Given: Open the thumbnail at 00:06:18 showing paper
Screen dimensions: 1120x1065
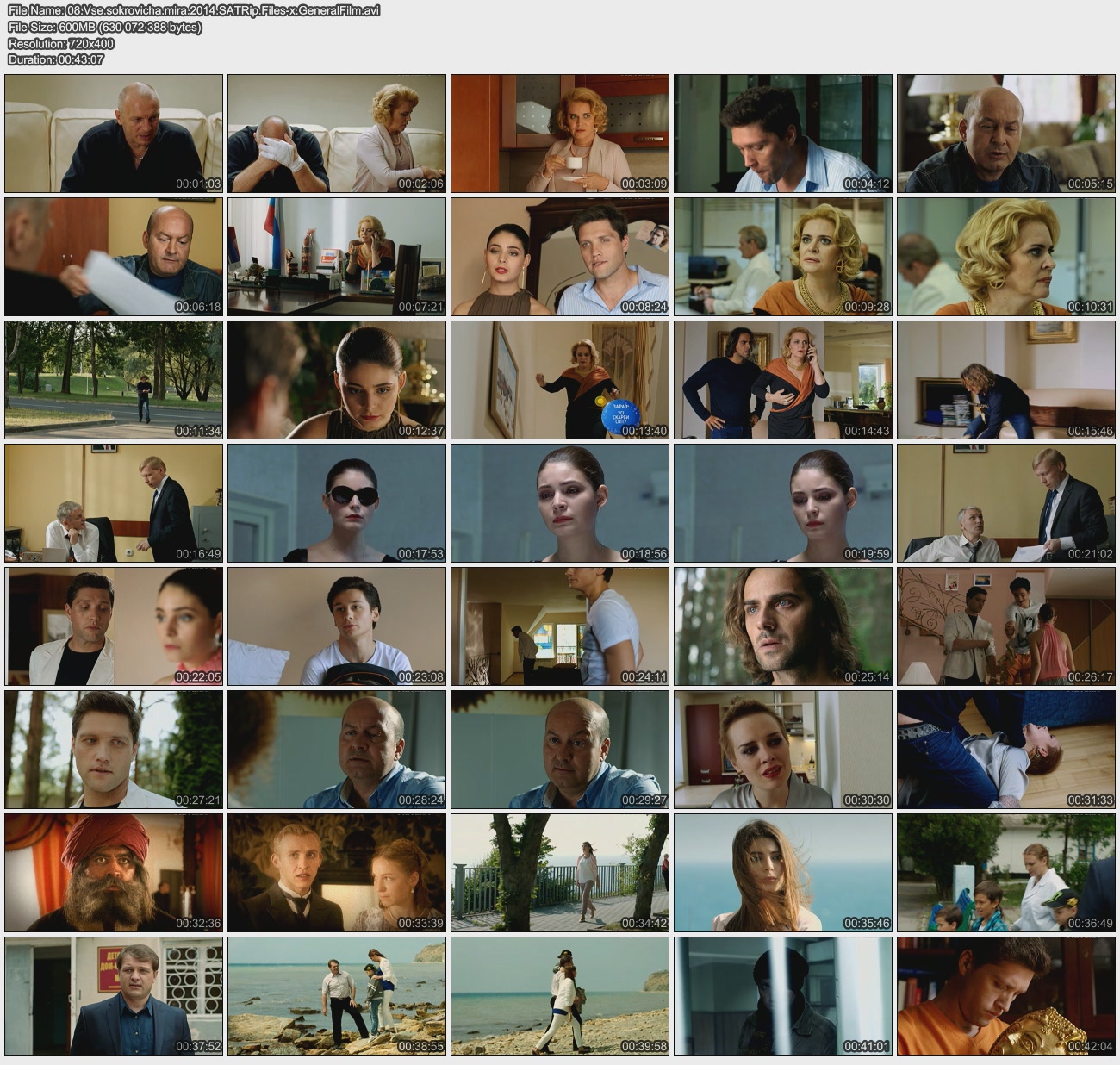Looking at the screenshot, I should click(114, 257).
